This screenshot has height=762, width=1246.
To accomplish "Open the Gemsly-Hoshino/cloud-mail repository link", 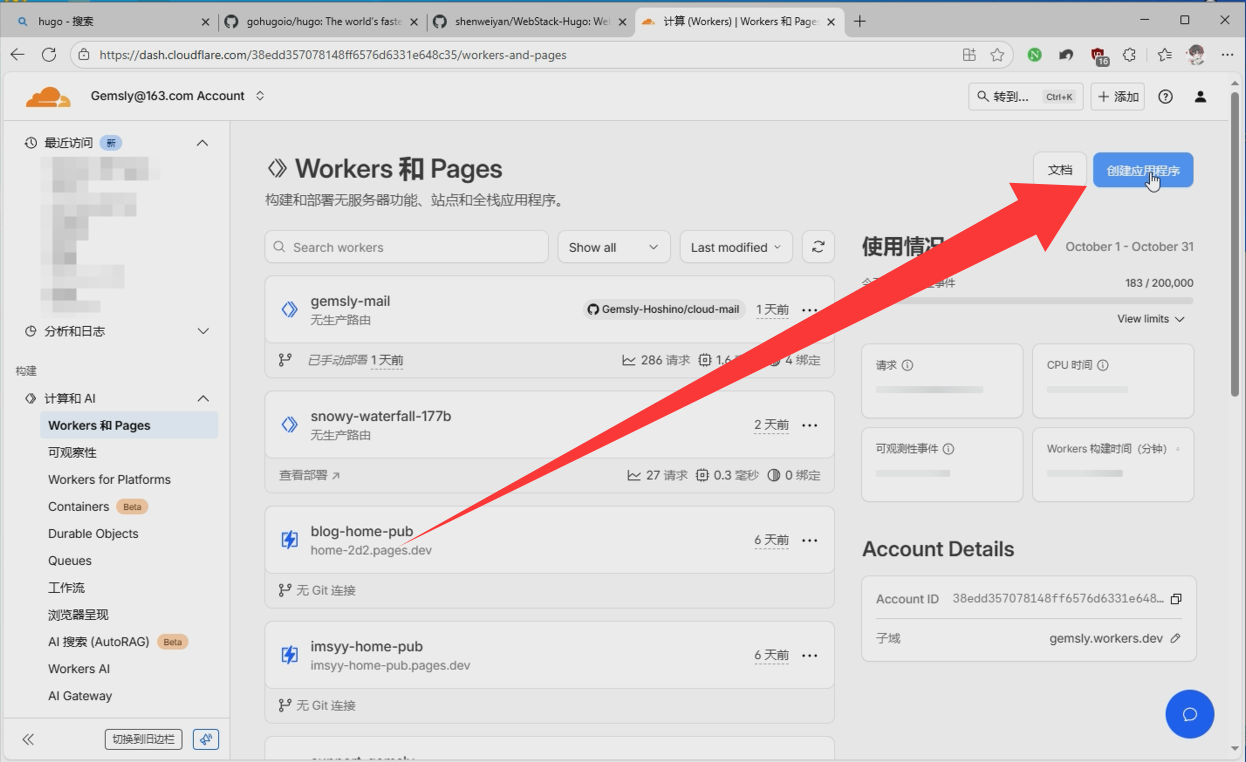I will pyautogui.click(x=663, y=310).
